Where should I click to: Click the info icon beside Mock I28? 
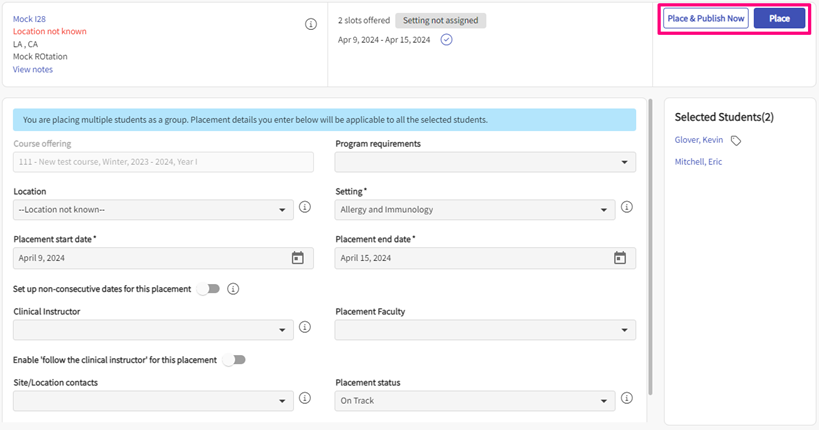[x=311, y=25]
